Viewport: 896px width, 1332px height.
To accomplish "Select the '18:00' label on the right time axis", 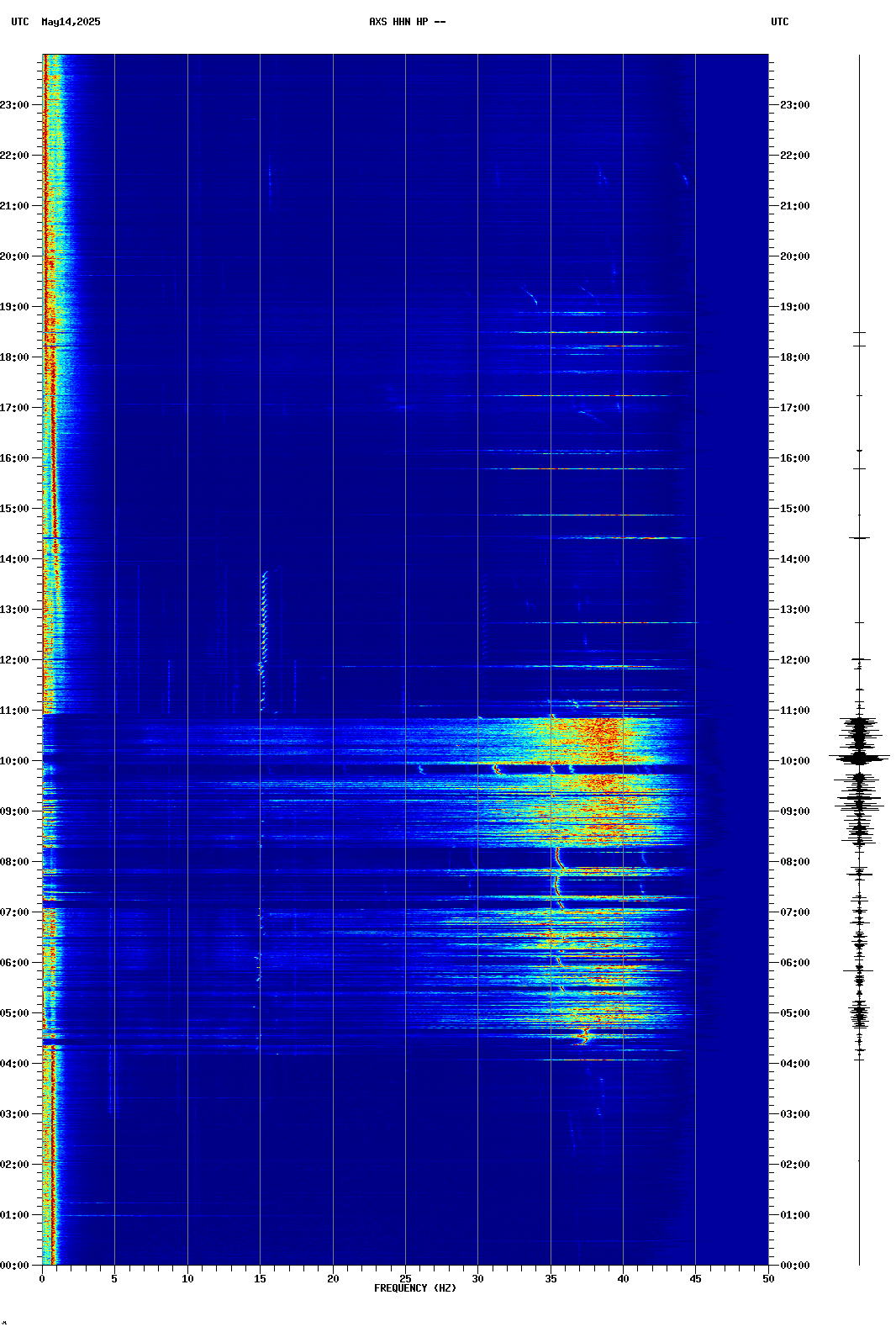I will pyautogui.click(x=795, y=357).
